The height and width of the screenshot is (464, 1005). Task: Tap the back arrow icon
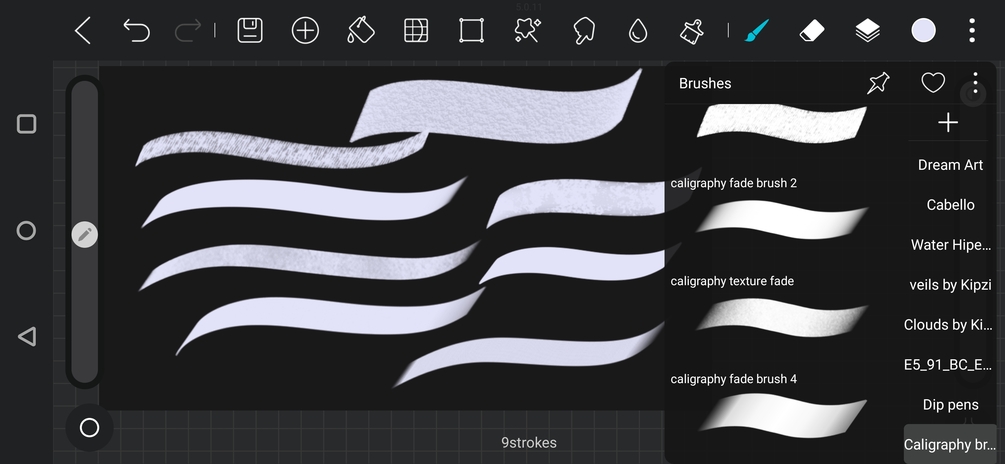tap(83, 30)
